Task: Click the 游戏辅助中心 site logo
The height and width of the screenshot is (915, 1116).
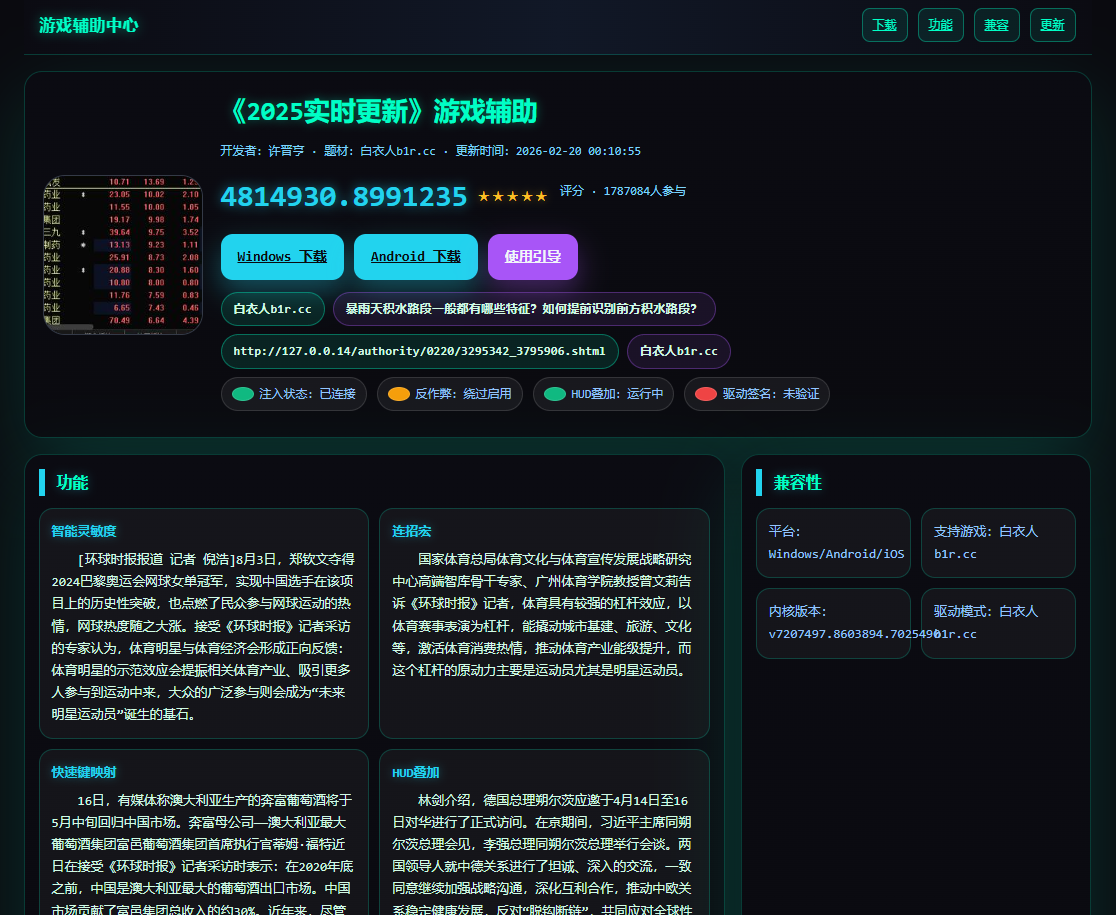Action: 88,25
